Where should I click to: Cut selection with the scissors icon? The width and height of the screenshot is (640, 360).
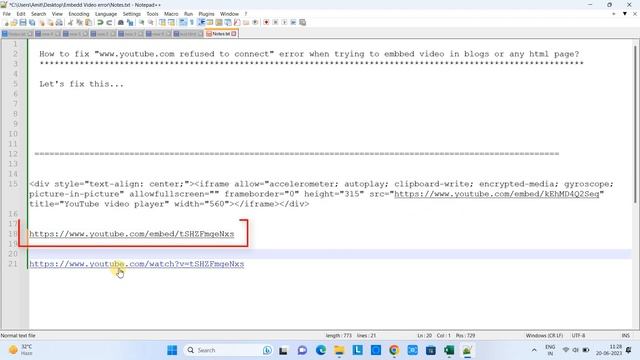coord(70,22)
